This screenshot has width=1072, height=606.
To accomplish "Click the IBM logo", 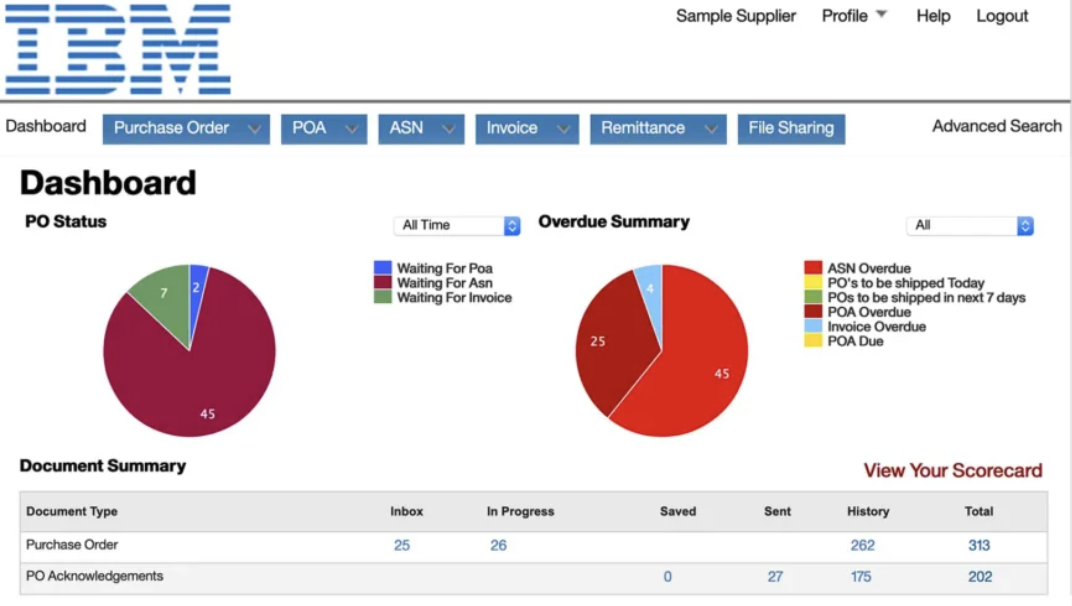I will coord(115,50).
